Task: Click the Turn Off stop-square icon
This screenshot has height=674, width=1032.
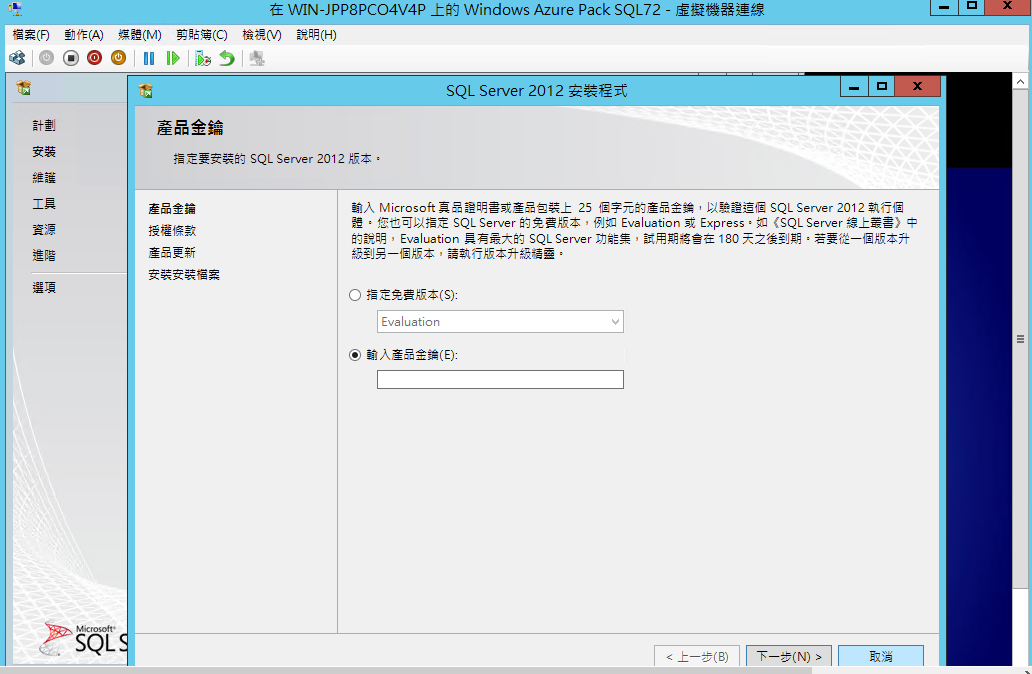Action: (x=70, y=59)
